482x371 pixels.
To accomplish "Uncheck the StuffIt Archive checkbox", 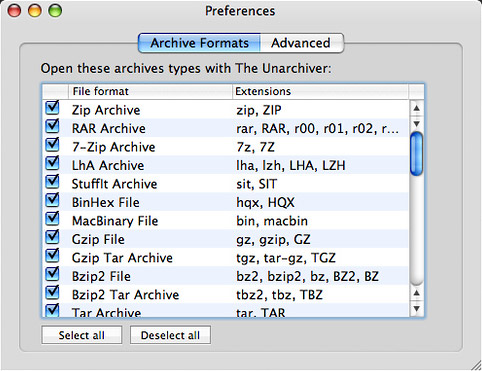I will pos(52,182).
